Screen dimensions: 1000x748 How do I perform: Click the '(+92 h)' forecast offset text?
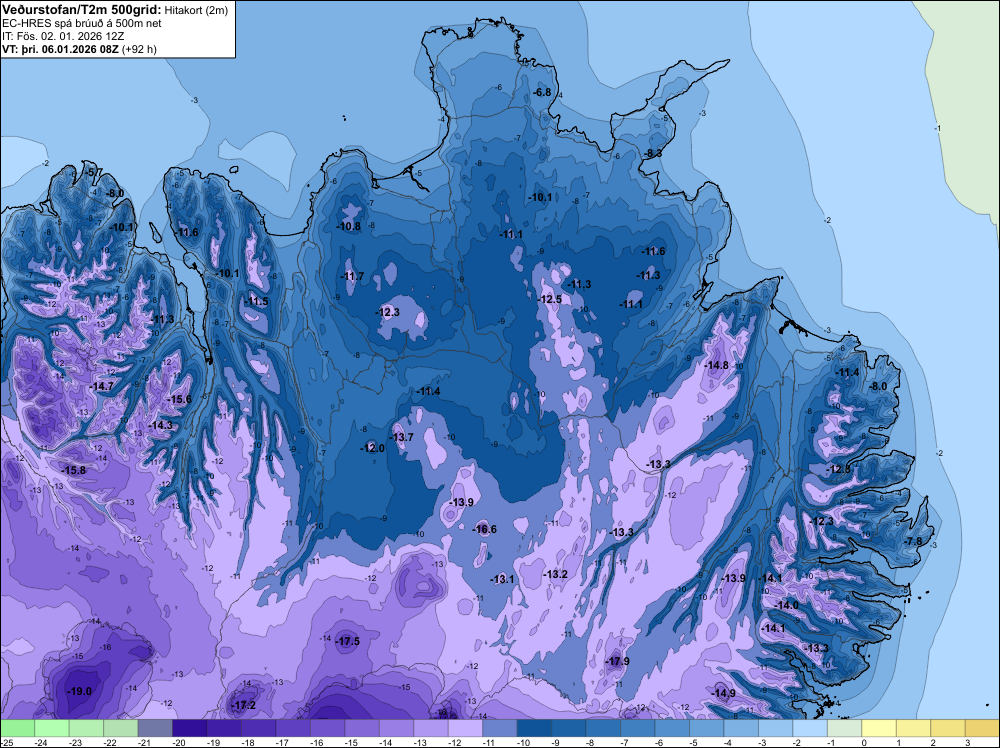pyautogui.click(x=139, y=49)
